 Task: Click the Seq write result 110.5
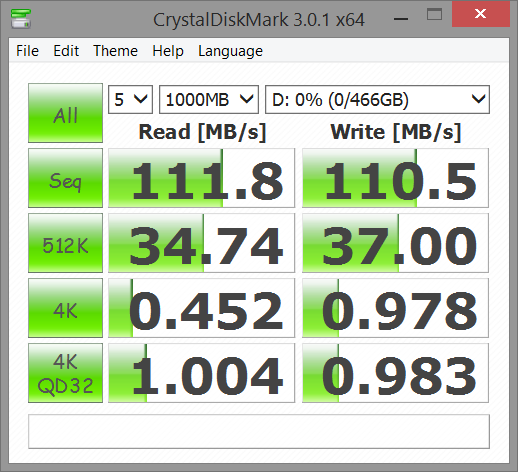point(395,178)
